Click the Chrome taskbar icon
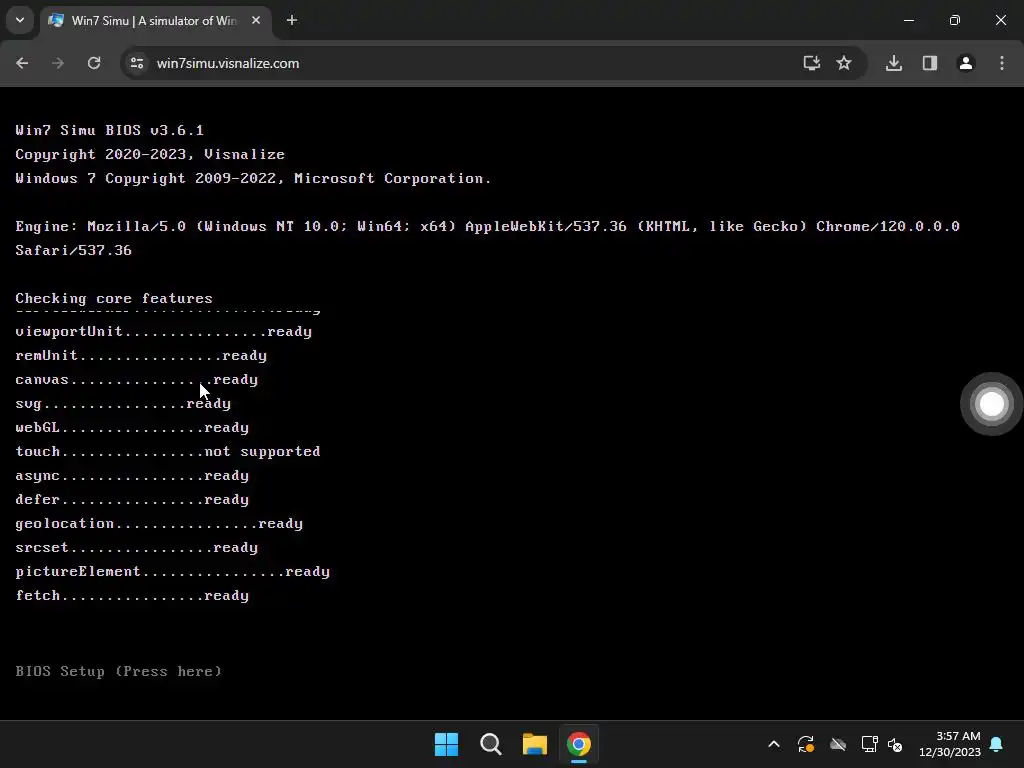The image size is (1024, 768). pyautogui.click(x=579, y=744)
